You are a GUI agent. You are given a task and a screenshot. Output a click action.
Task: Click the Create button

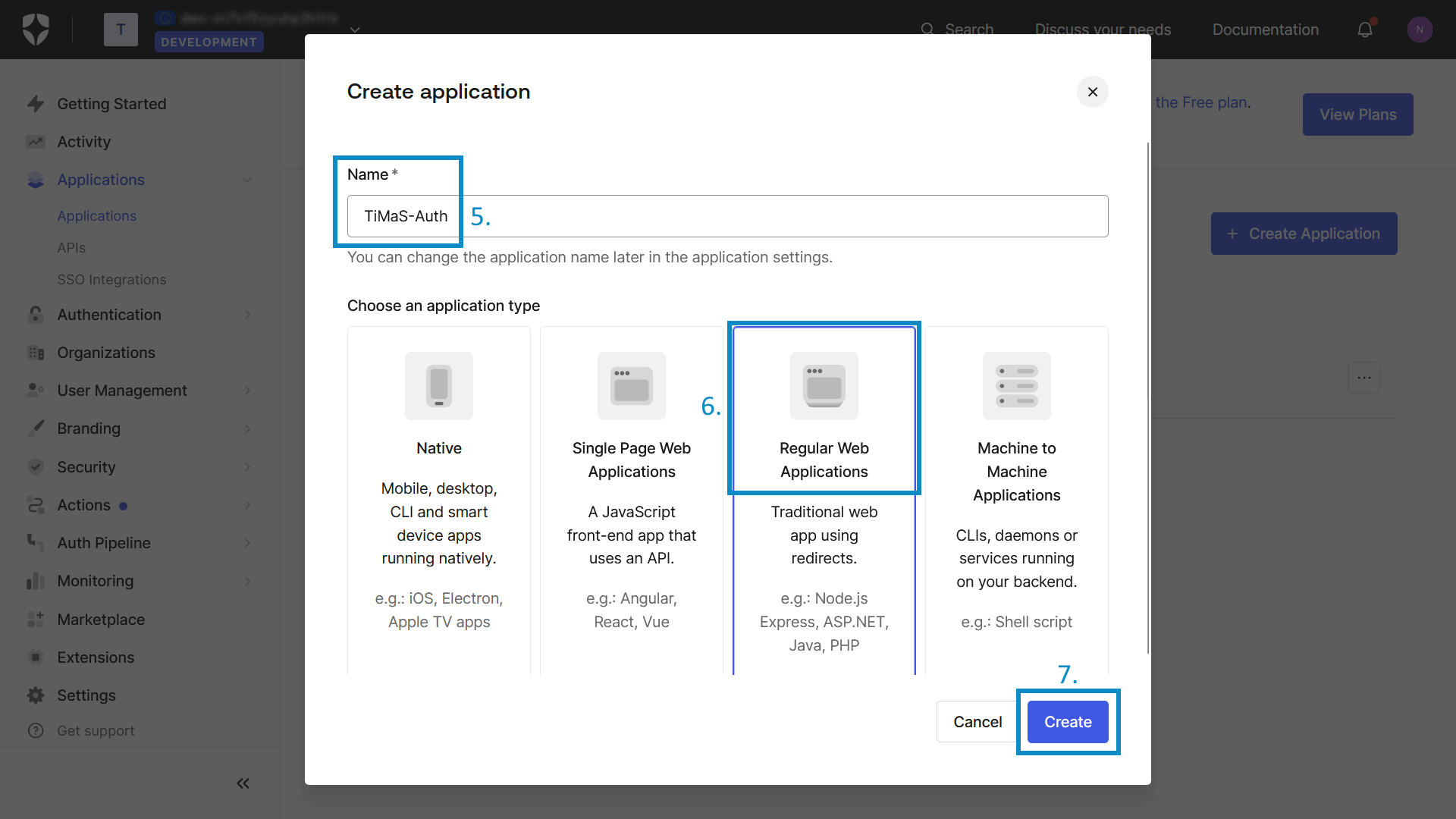(x=1068, y=722)
